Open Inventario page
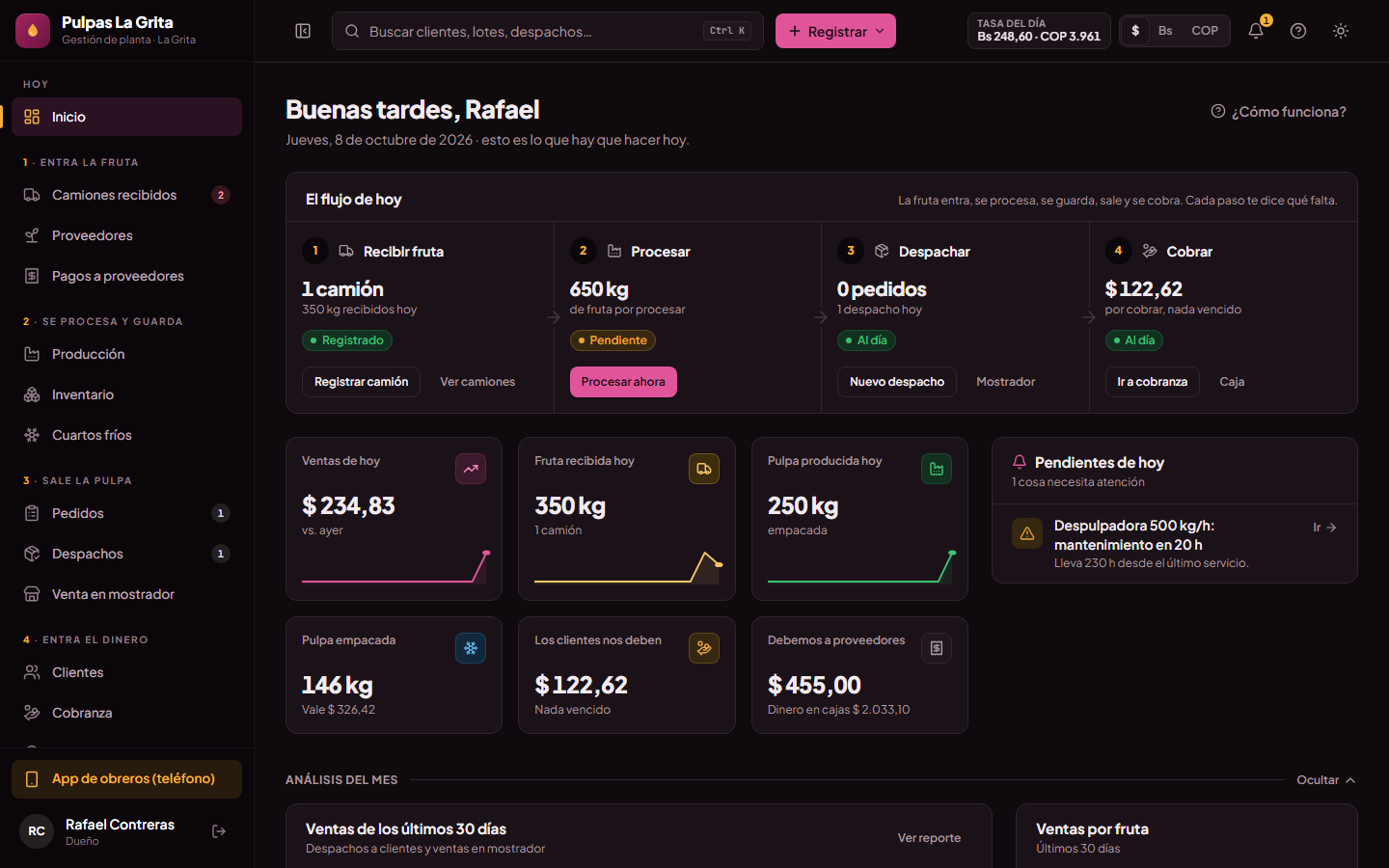The image size is (1389, 868). [x=126, y=394]
